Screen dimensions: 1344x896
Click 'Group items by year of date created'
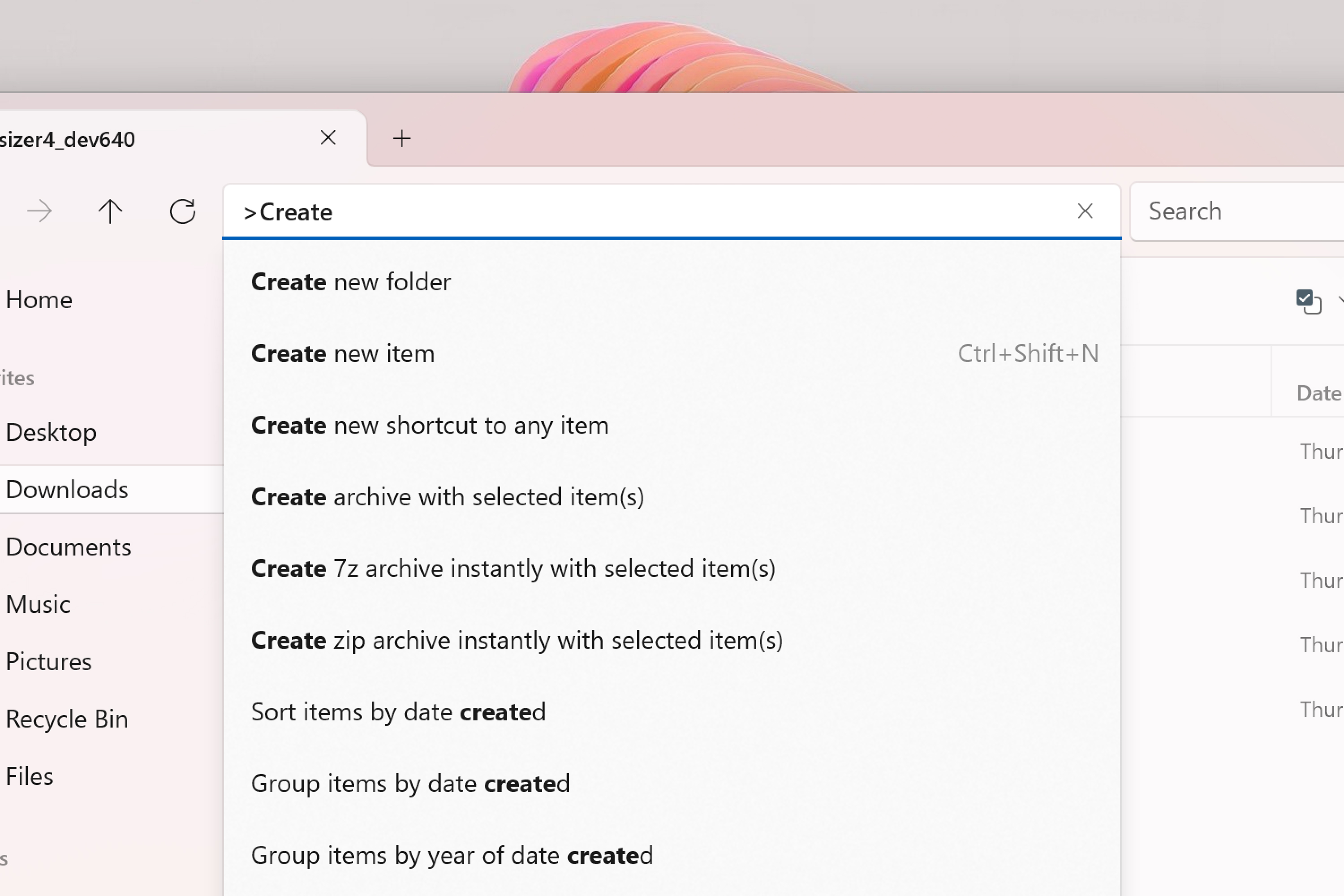tap(452, 854)
